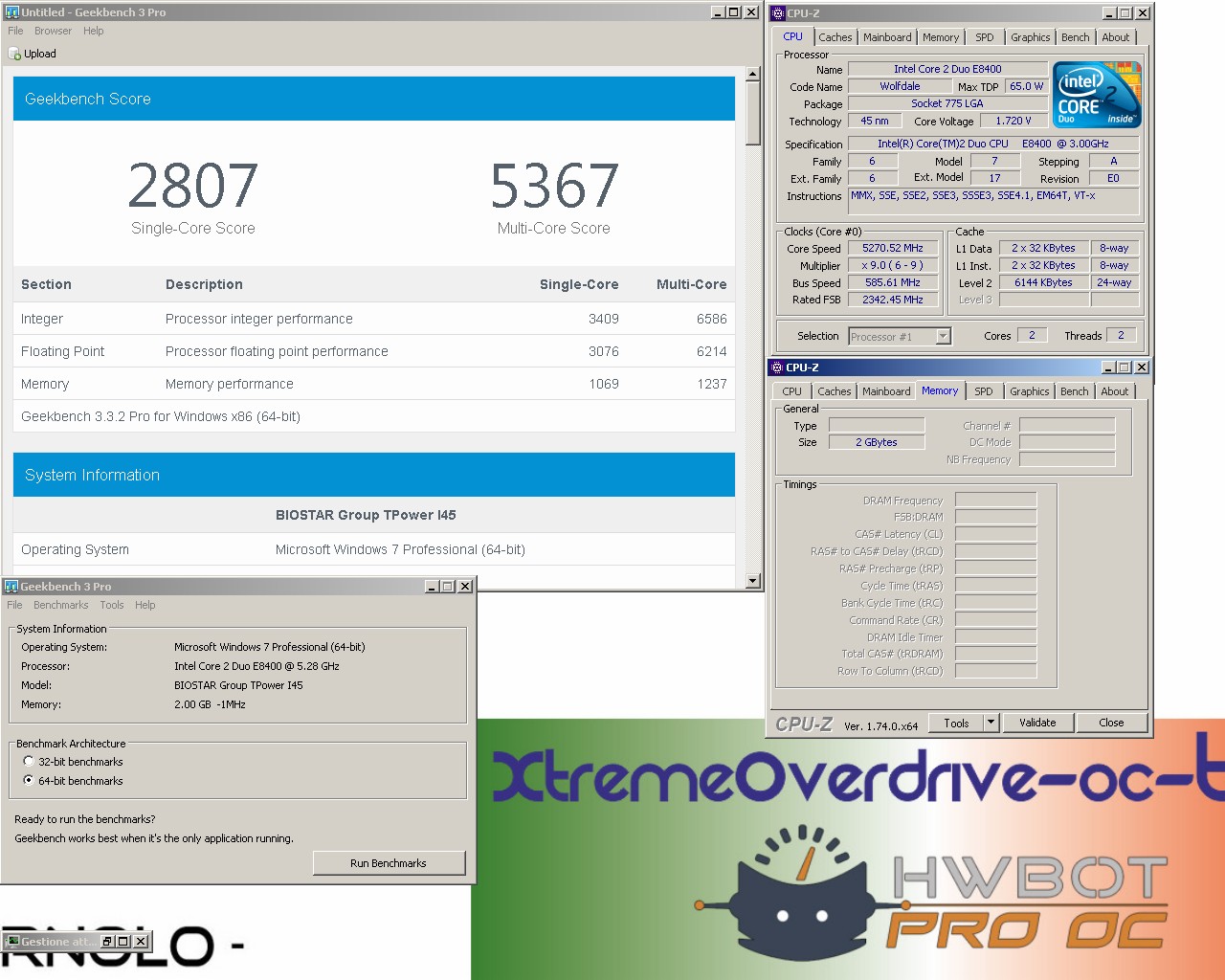Open Browser menu in Geekbench results window

click(53, 31)
